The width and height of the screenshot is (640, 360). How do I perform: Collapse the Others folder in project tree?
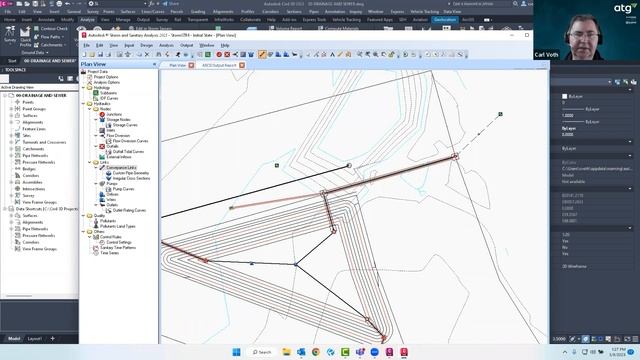[84, 231]
